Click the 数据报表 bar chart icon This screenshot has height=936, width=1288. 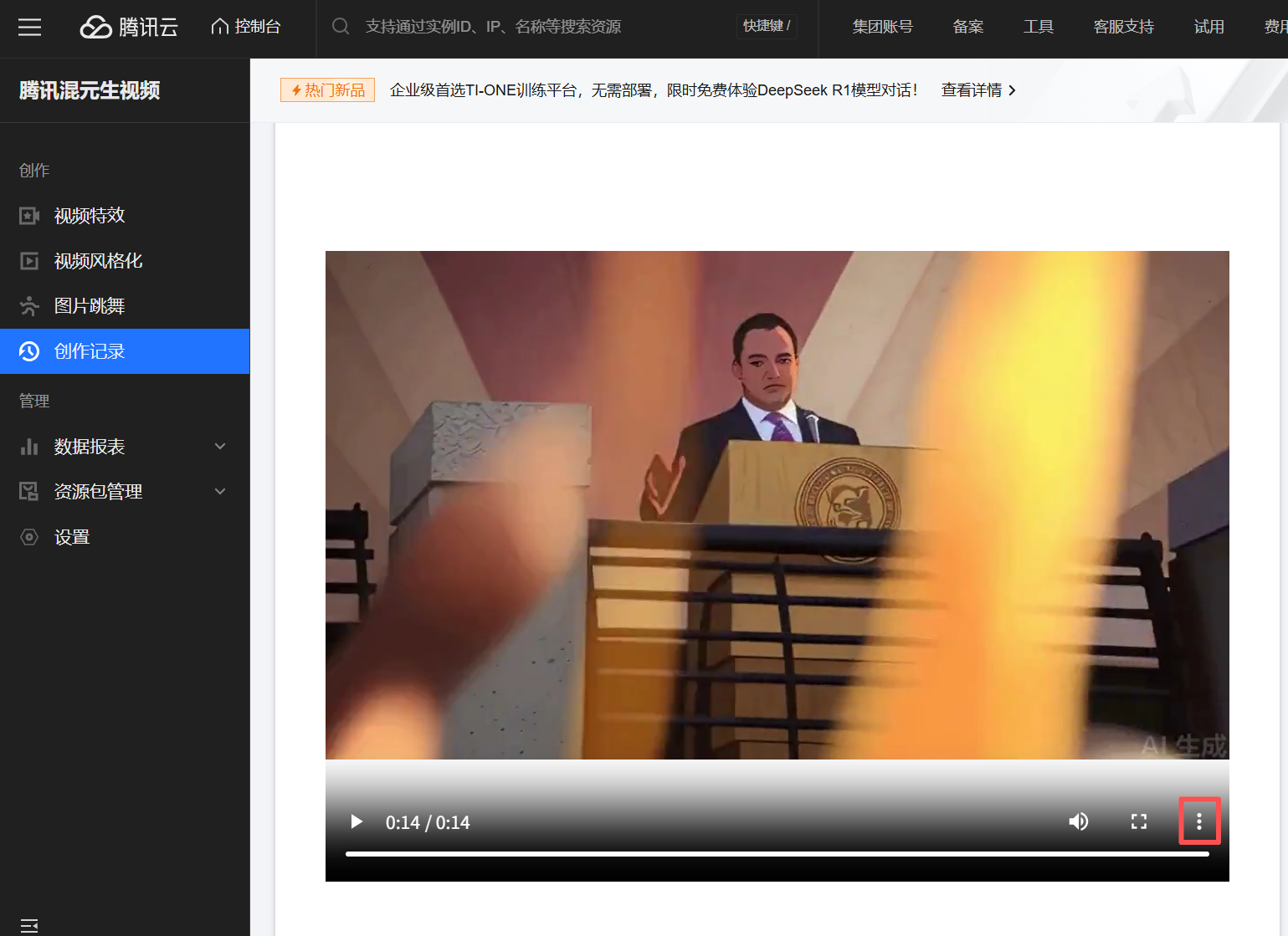29,447
